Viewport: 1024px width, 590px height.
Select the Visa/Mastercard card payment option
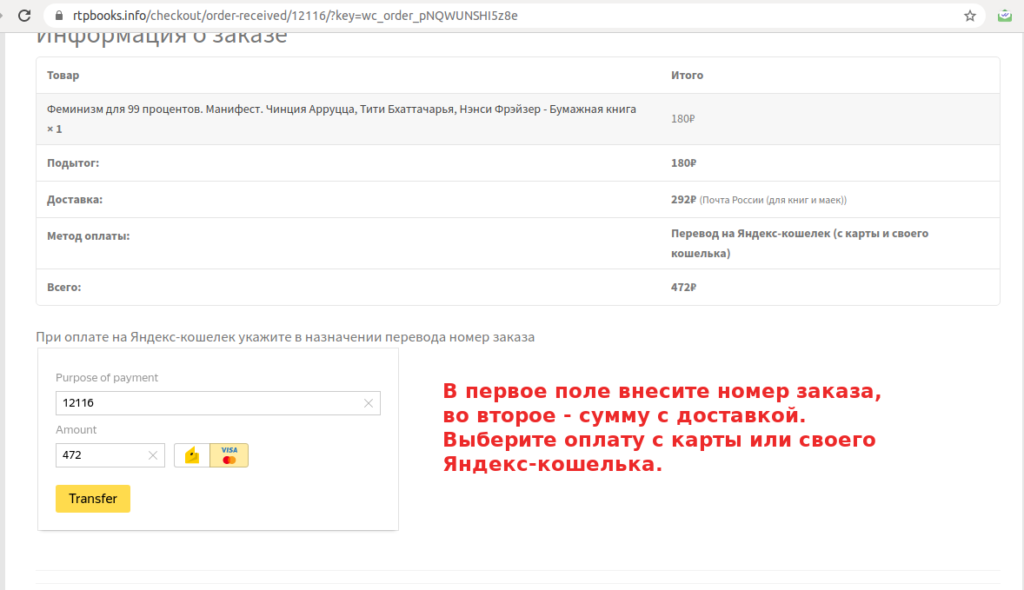[229, 455]
